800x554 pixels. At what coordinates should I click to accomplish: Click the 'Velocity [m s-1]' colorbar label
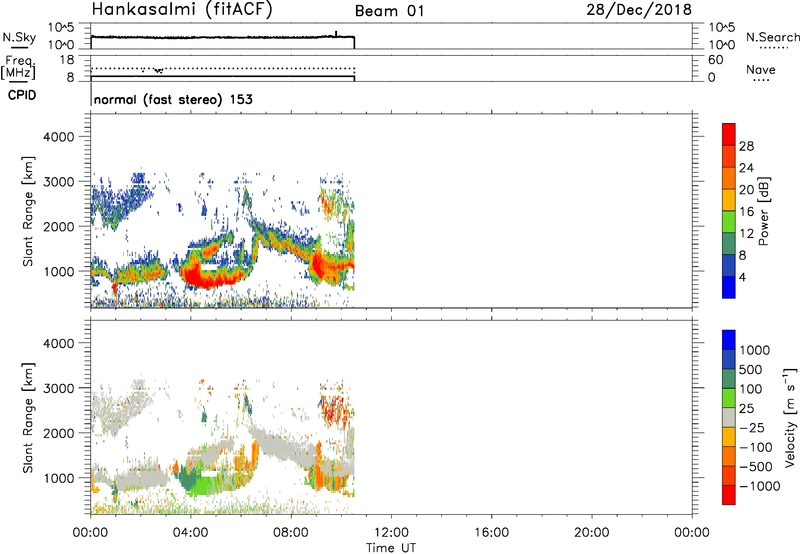tap(790, 417)
